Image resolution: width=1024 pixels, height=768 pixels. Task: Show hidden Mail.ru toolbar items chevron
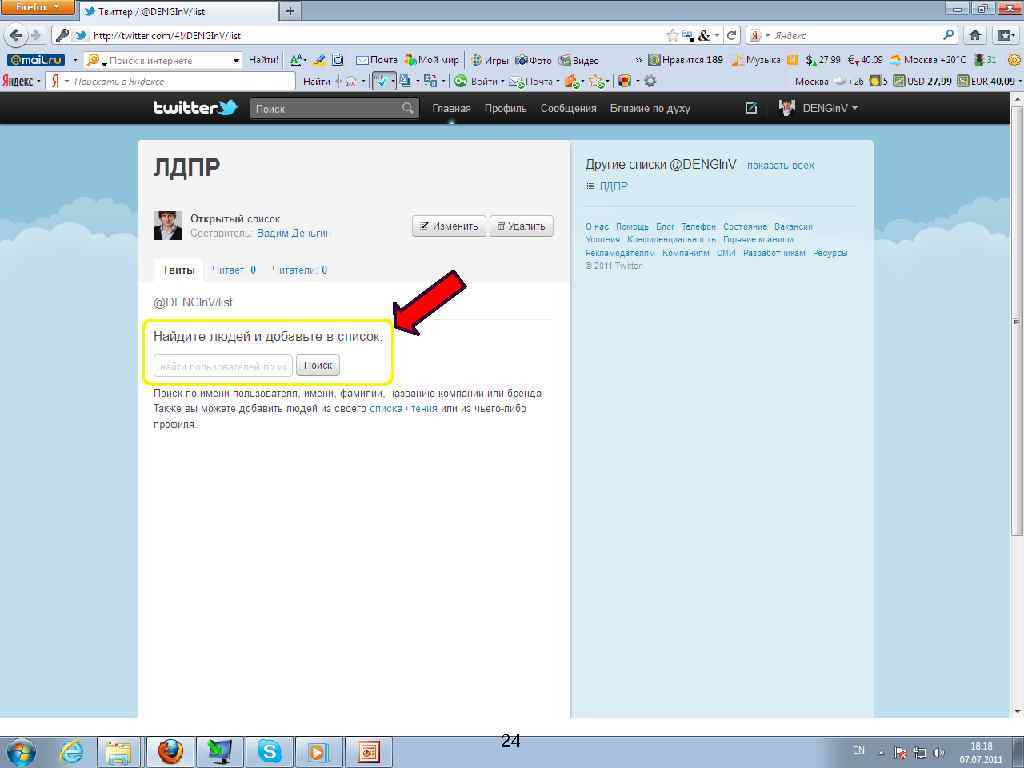pos(639,60)
